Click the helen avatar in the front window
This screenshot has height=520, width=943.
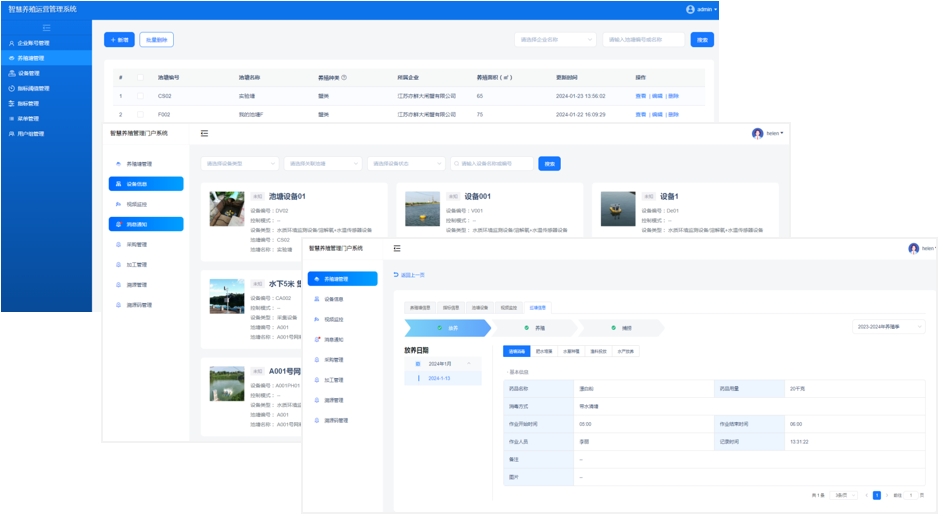coord(913,248)
